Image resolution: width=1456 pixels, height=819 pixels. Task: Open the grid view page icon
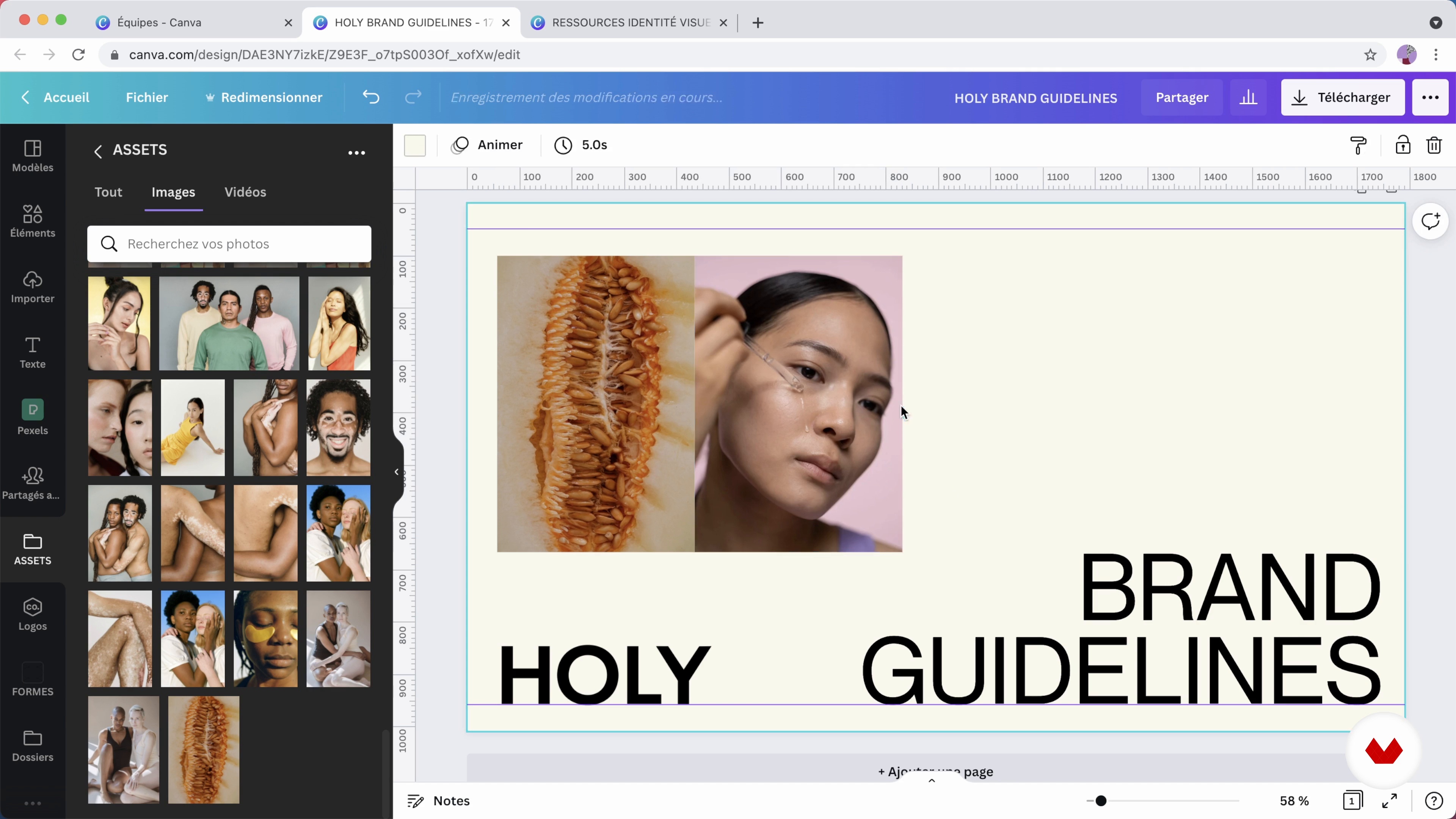[x=1352, y=800]
